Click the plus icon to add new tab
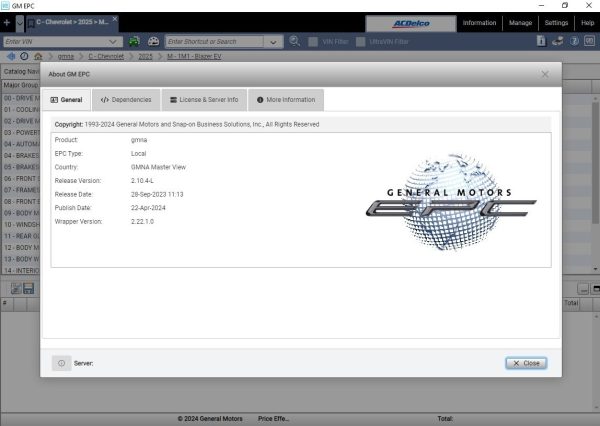The width and height of the screenshot is (600, 426). click(x=7, y=23)
